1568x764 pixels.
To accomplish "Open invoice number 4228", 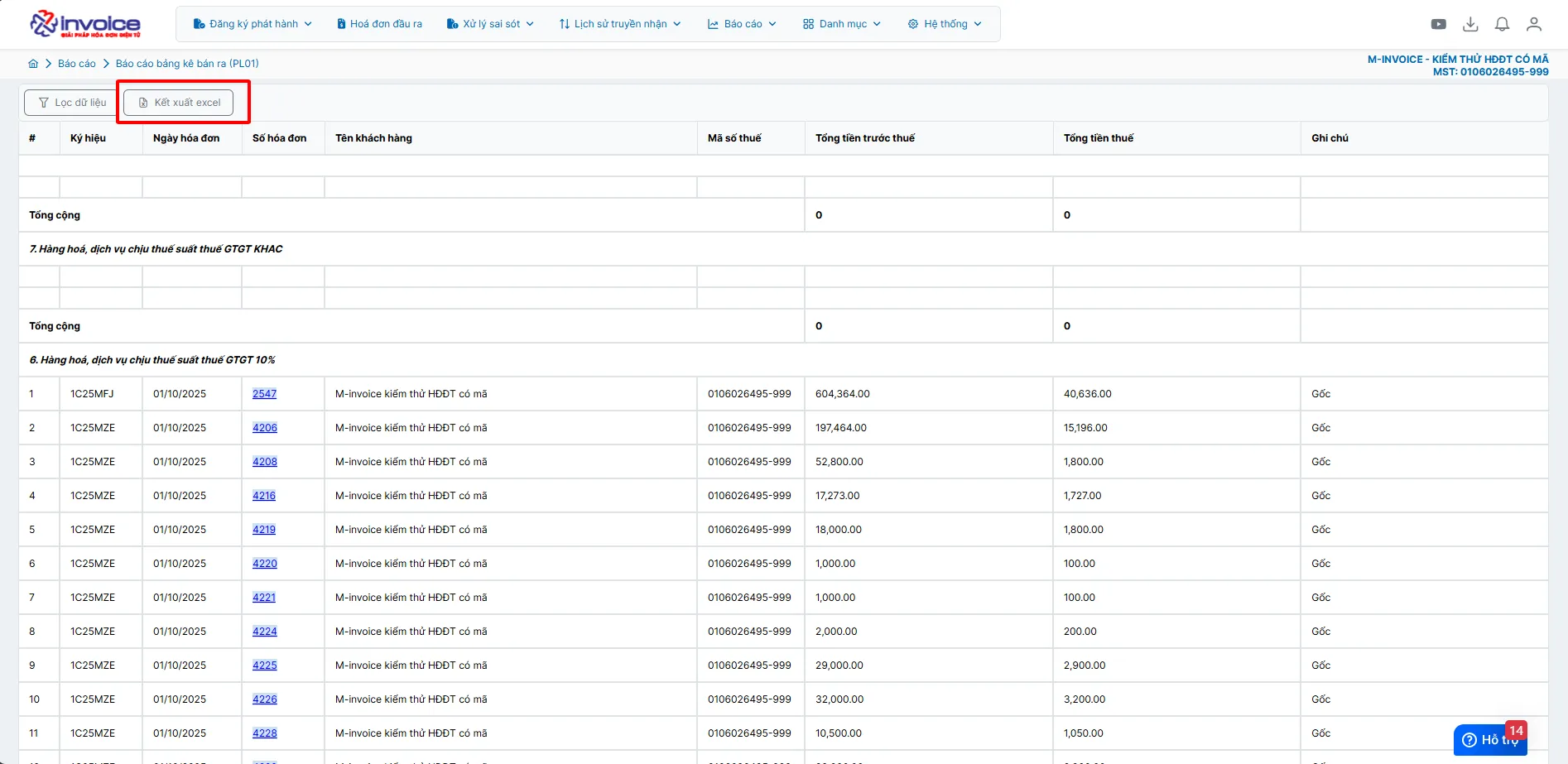I will click(265, 733).
